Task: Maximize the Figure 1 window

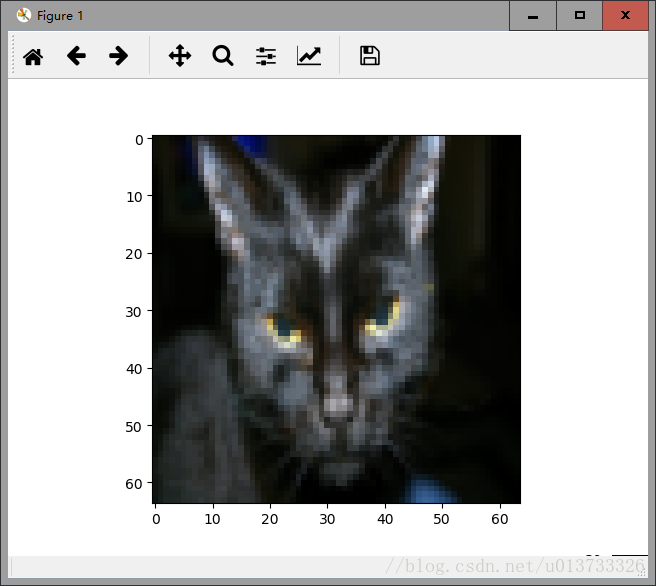Action: [579, 15]
